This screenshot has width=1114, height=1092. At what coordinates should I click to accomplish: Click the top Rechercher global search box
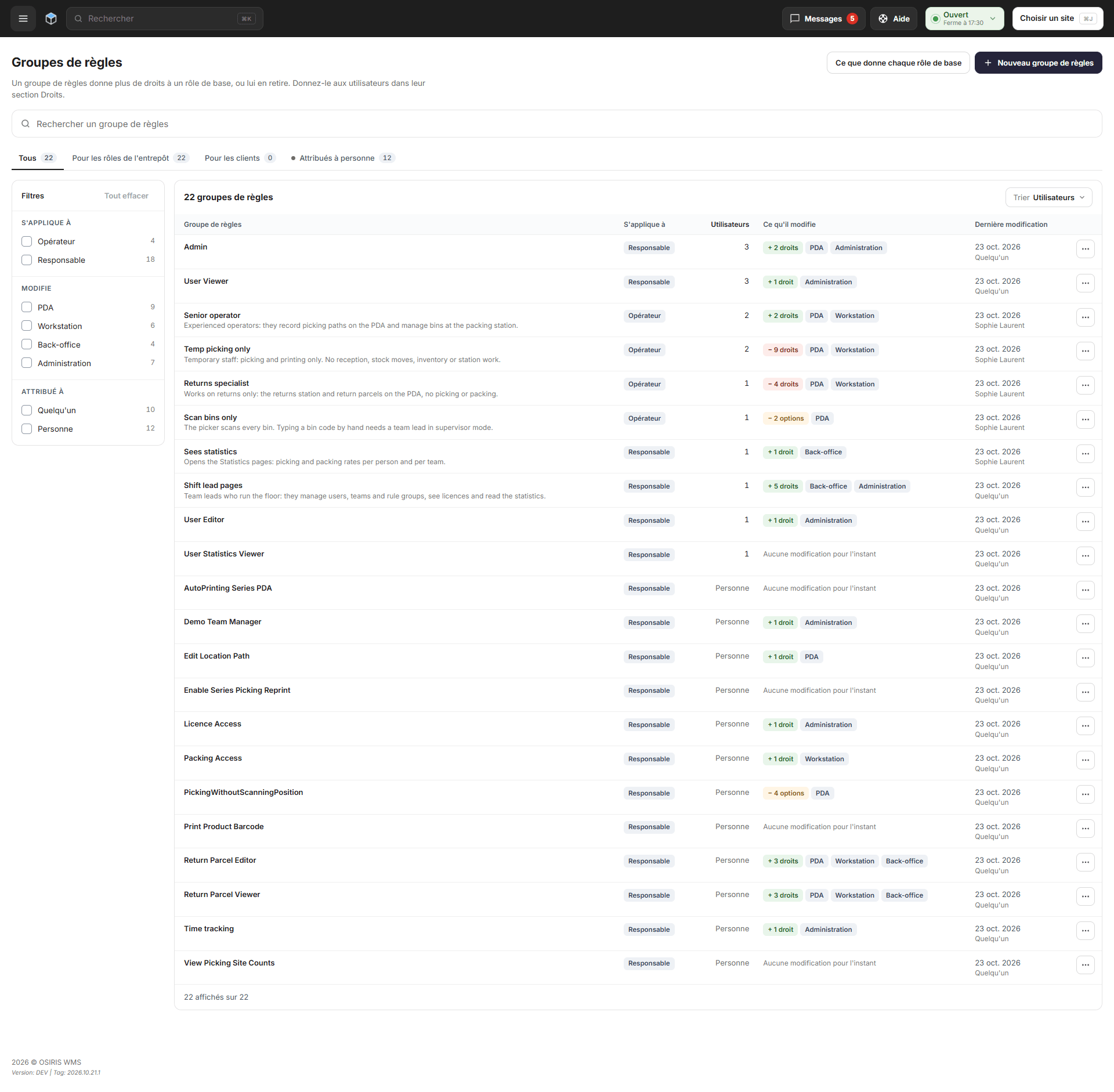[165, 19]
